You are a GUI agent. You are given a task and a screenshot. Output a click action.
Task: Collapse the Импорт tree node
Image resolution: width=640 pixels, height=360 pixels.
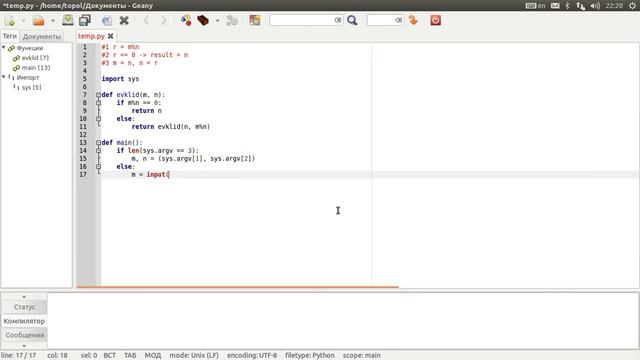tap(4, 77)
